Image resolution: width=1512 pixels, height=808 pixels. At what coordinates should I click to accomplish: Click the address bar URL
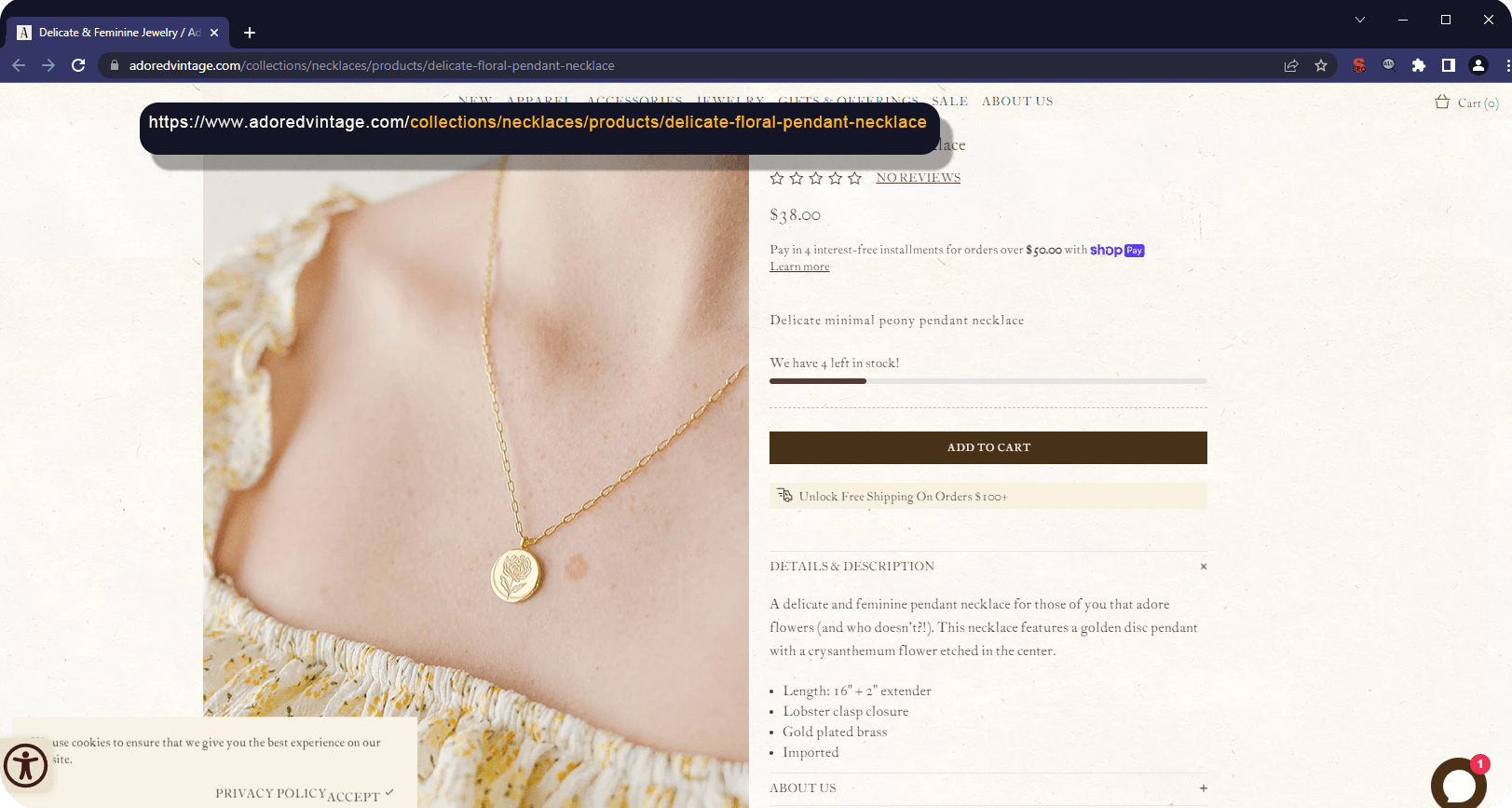(x=372, y=65)
